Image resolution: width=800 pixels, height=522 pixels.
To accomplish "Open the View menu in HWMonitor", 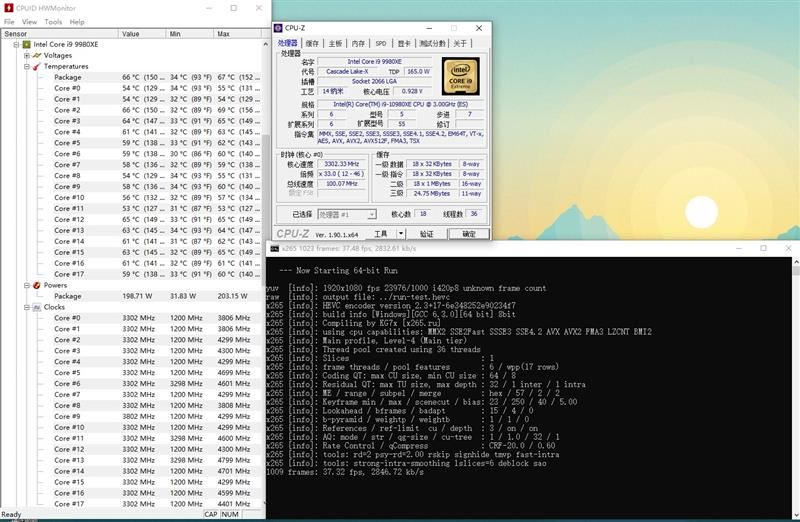I will [29, 22].
